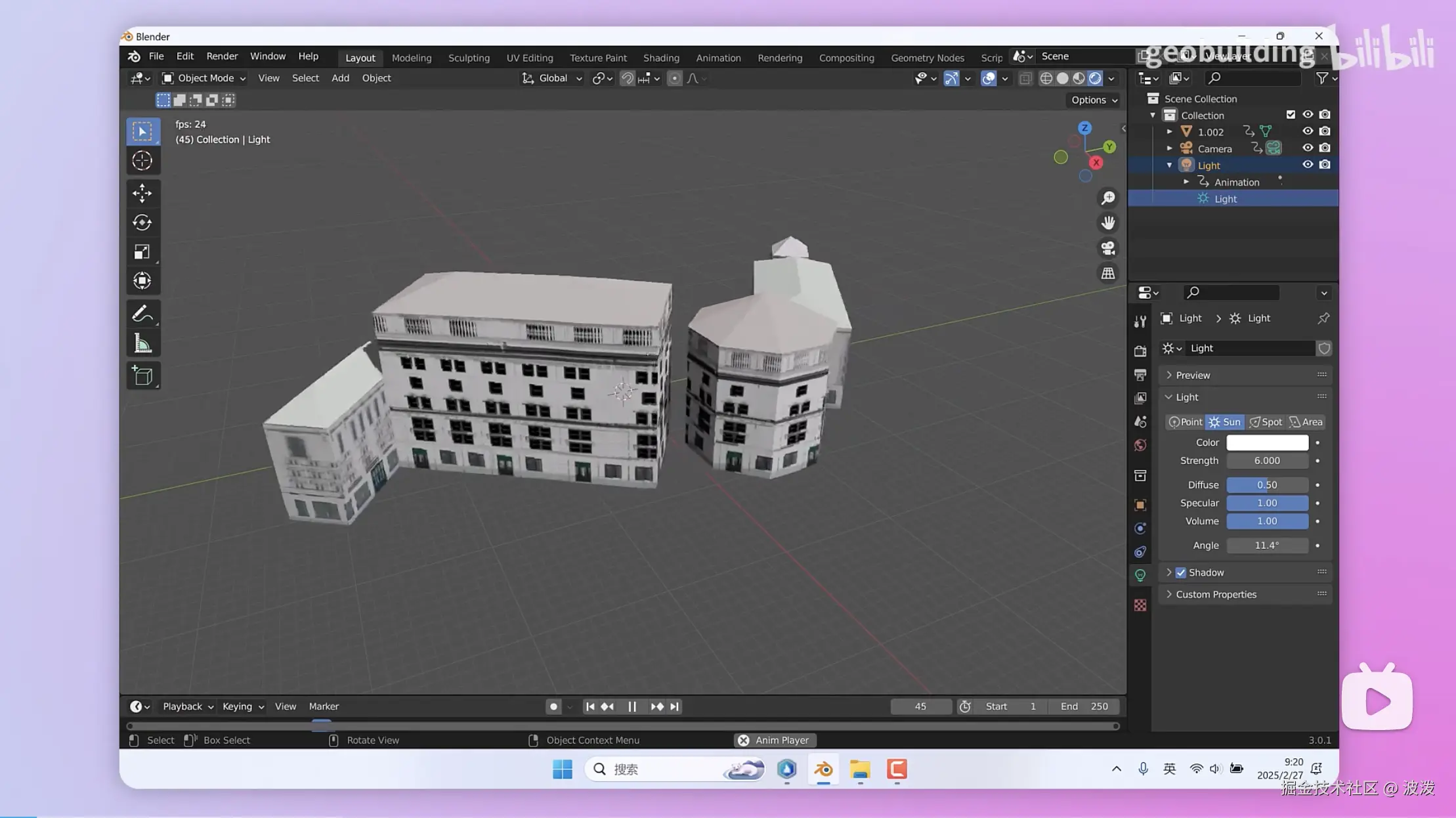The width and height of the screenshot is (1456, 818).
Task: Toggle camera view in viewport
Action: (1108, 248)
